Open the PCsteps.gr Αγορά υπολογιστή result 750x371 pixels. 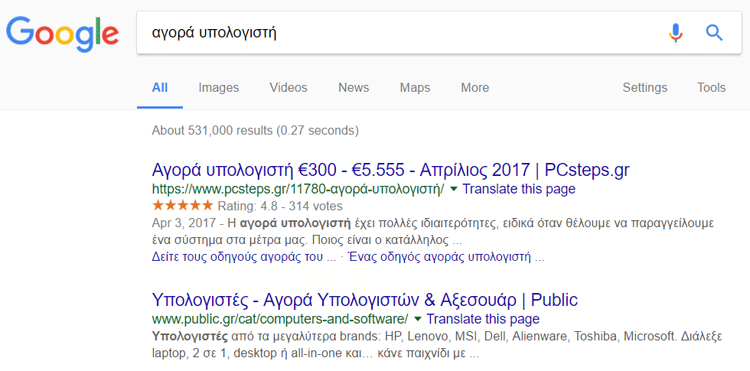[x=390, y=170]
